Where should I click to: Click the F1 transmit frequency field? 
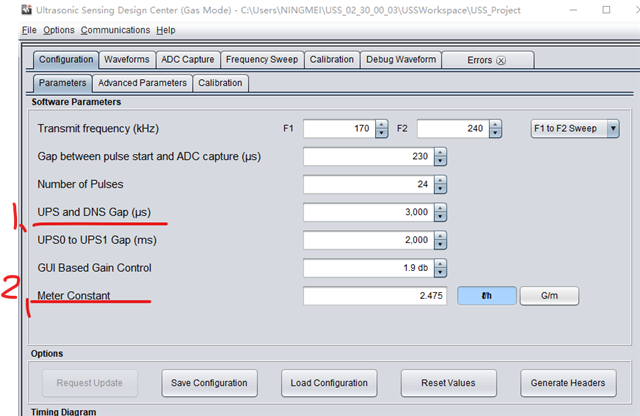tap(339, 129)
